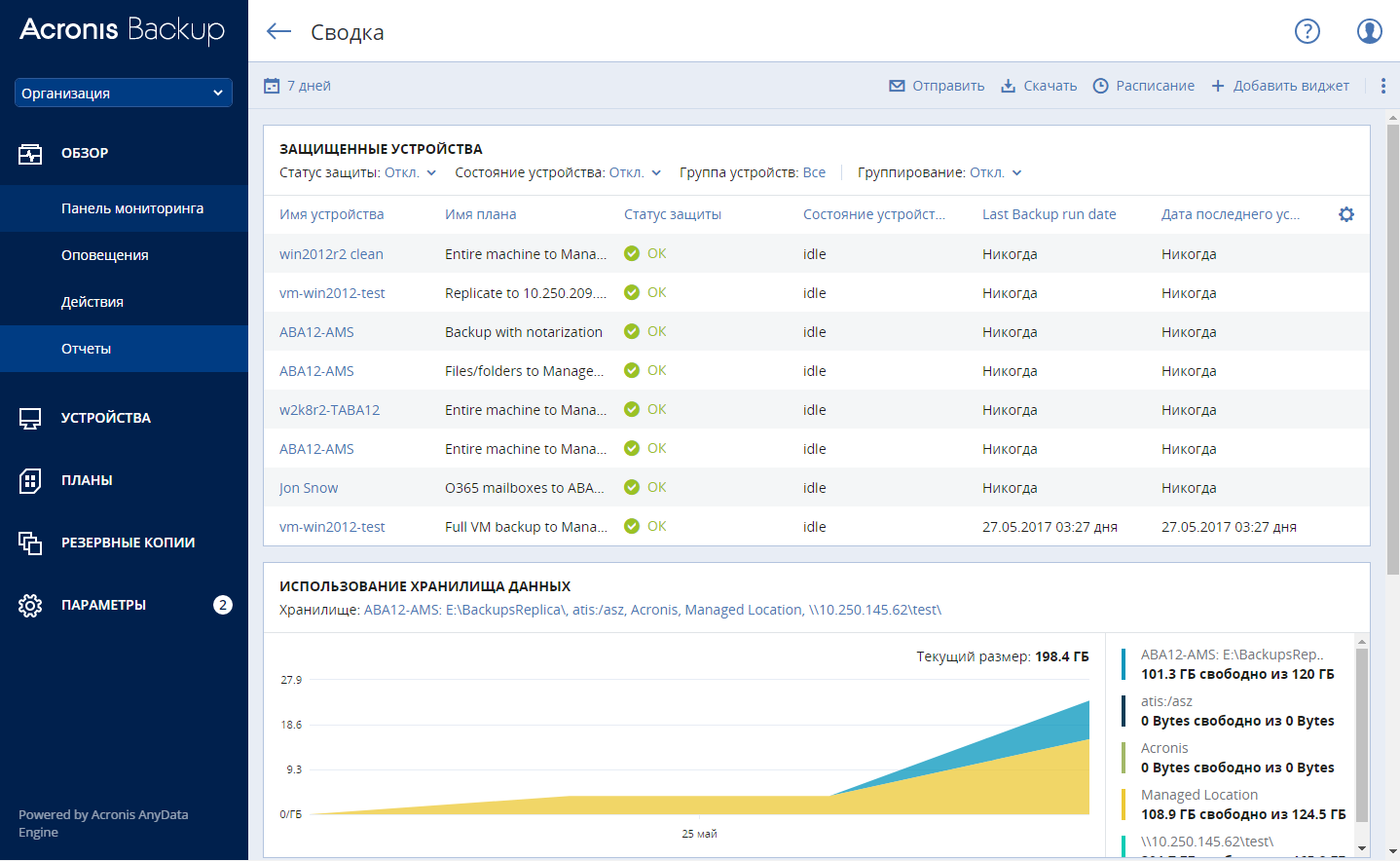Click the Параметры gear icon in sidebar
This screenshot has width=1400, height=861.
point(30,605)
